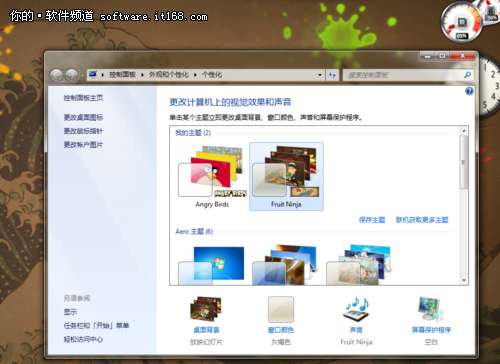Open window color swatch icon

point(281,310)
